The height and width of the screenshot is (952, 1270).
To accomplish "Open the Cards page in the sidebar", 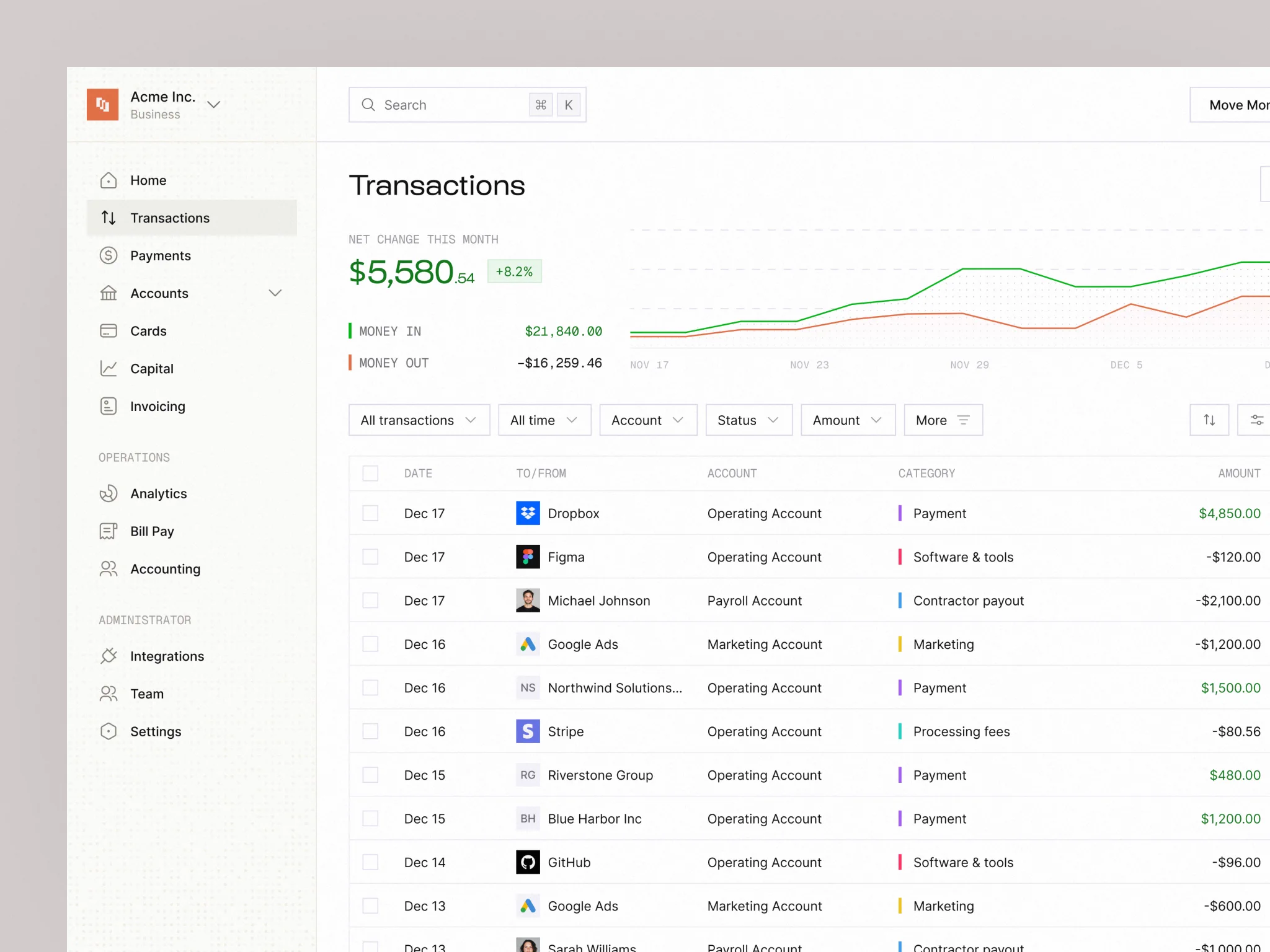I will [x=192, y=331].
